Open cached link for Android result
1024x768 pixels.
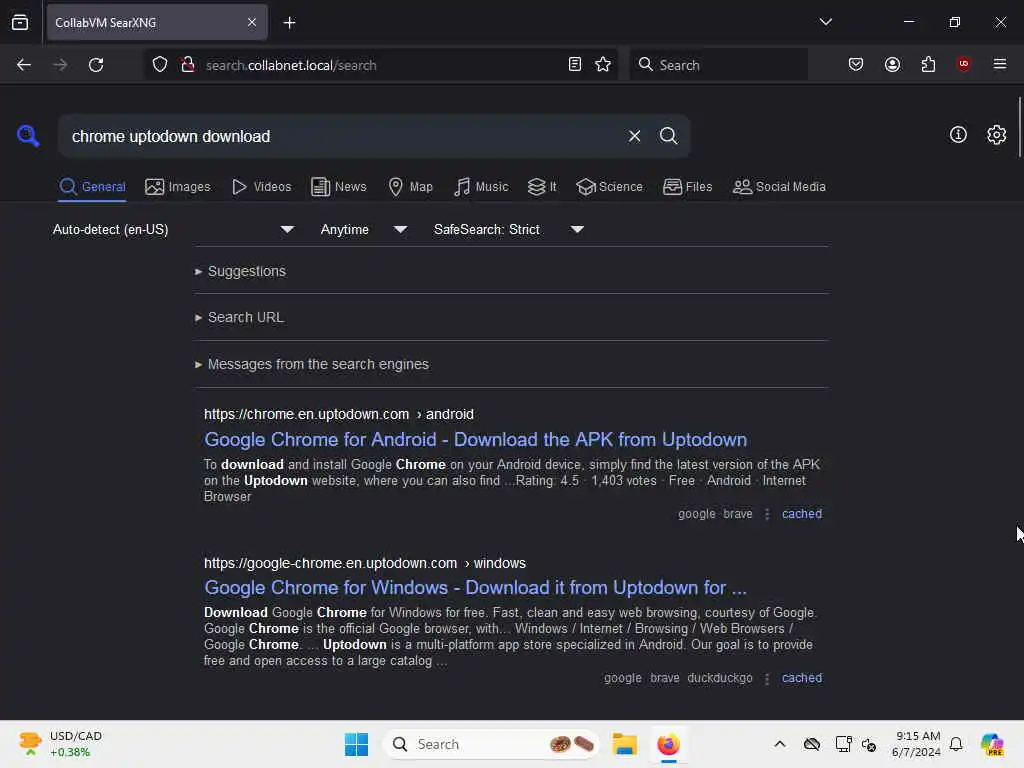[801, 514]
